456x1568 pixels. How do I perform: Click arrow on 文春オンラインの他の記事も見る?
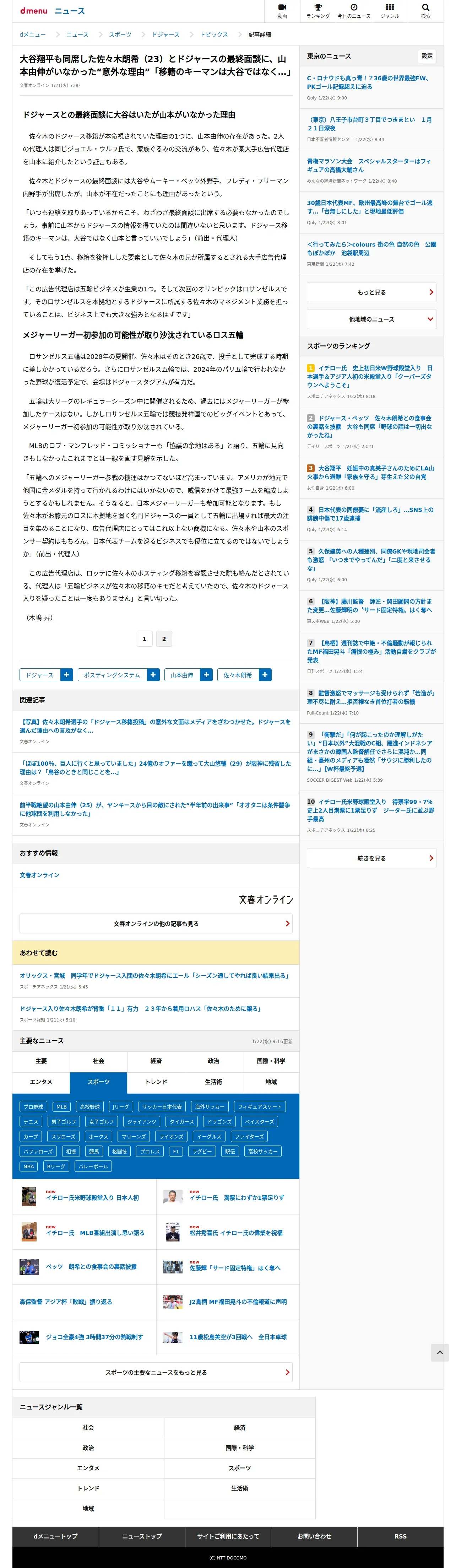(288, 923)
